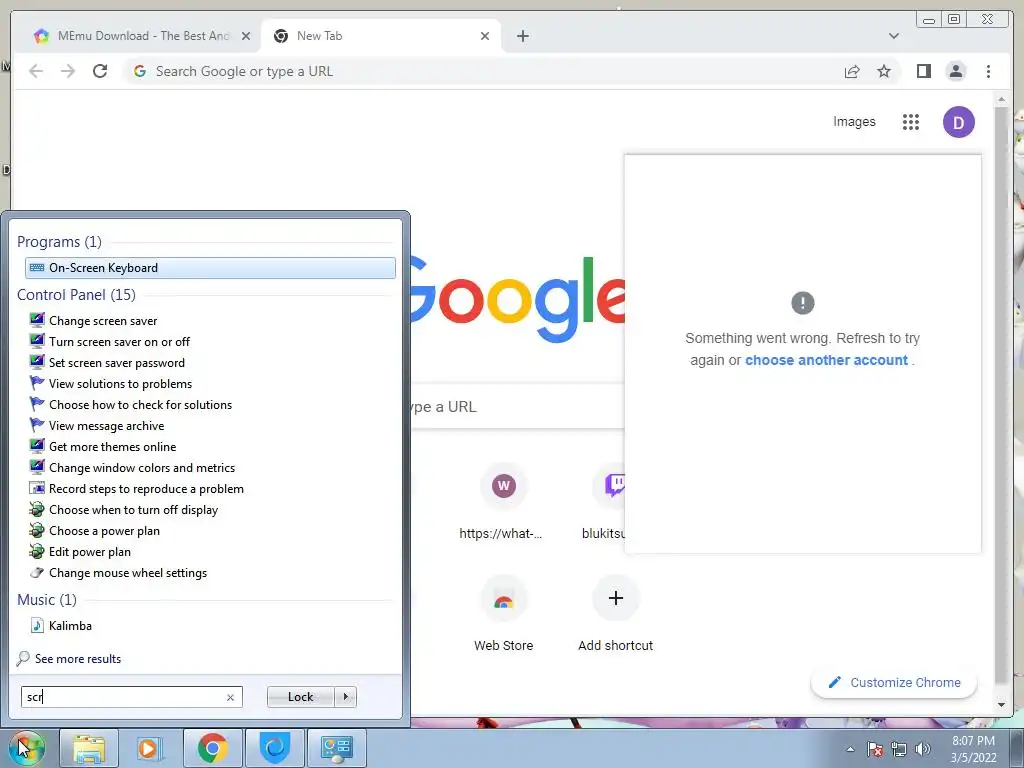Screen dimensions: 1024x768
Task: Click the Lock button
Action: click(300, 697)
